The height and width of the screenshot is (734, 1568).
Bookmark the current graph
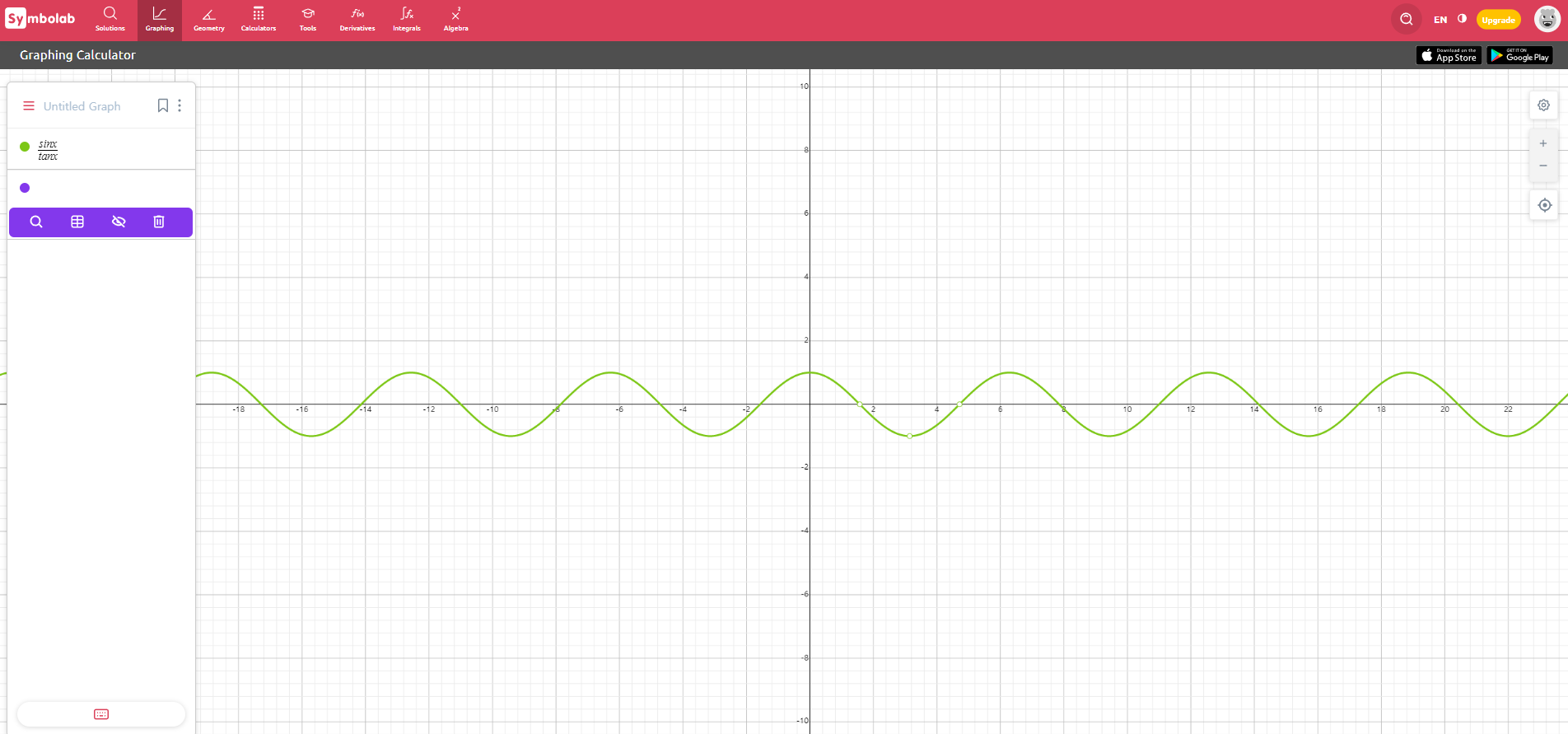pyautogui.click(x=163, y=105)
